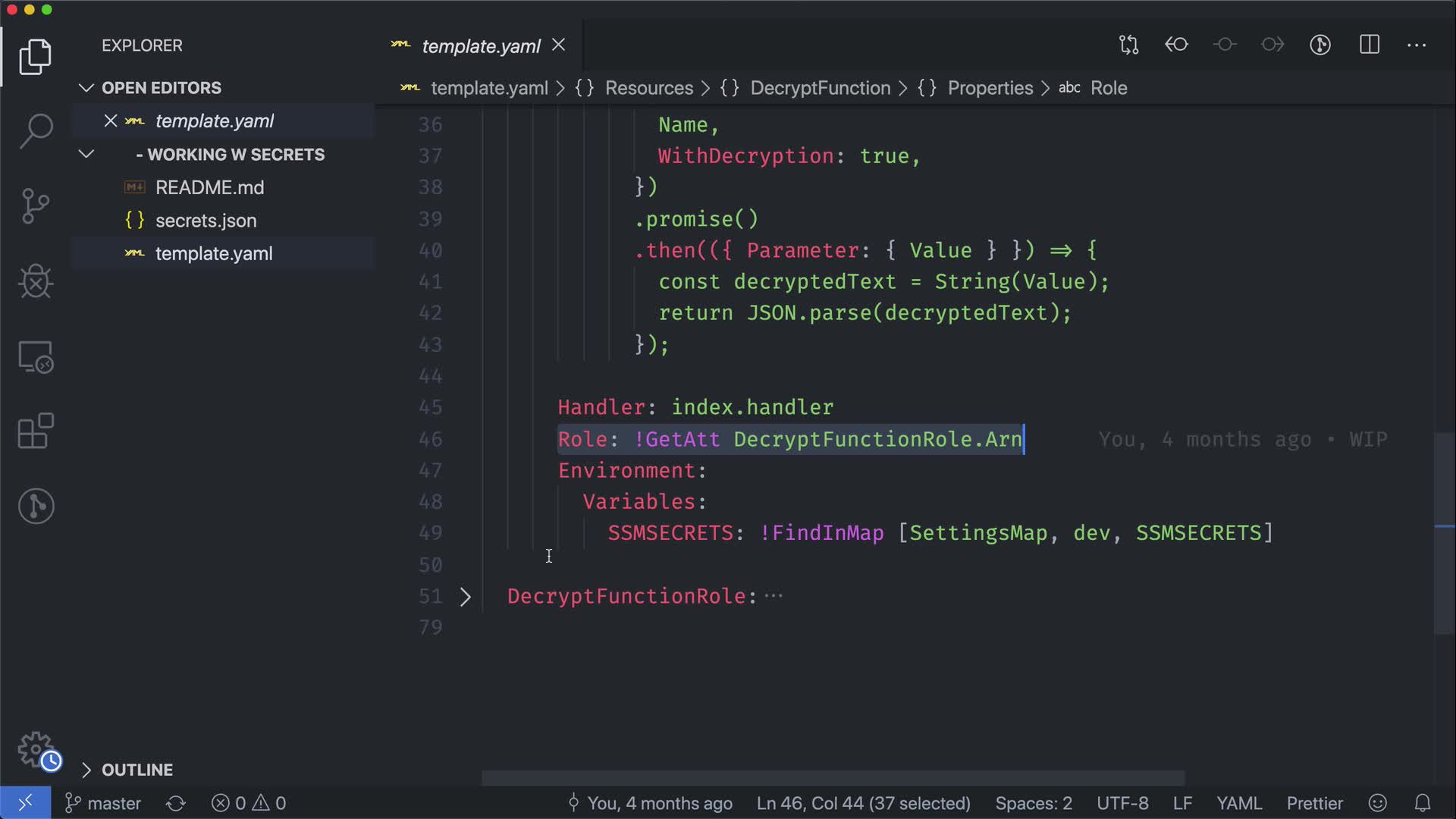Viewport: 1456px width, 819px height.
Task: Open the Extensions view icon
Action: click(36, 431)
